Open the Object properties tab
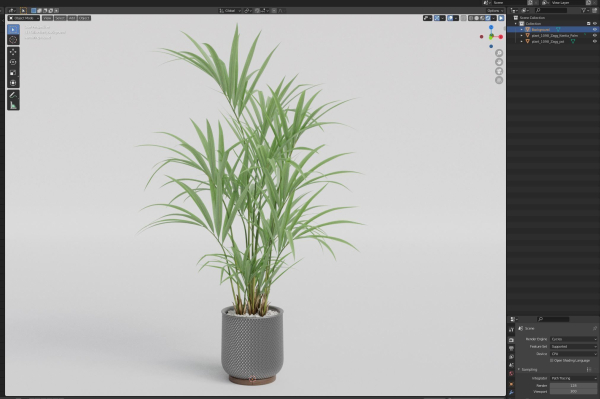 512,384
